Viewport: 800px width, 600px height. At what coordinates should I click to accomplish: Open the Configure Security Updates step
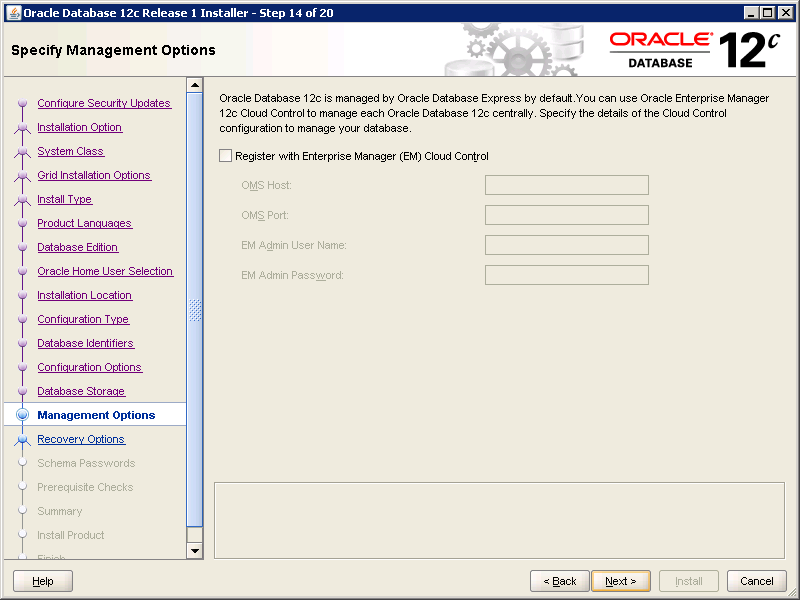(104, 103)
